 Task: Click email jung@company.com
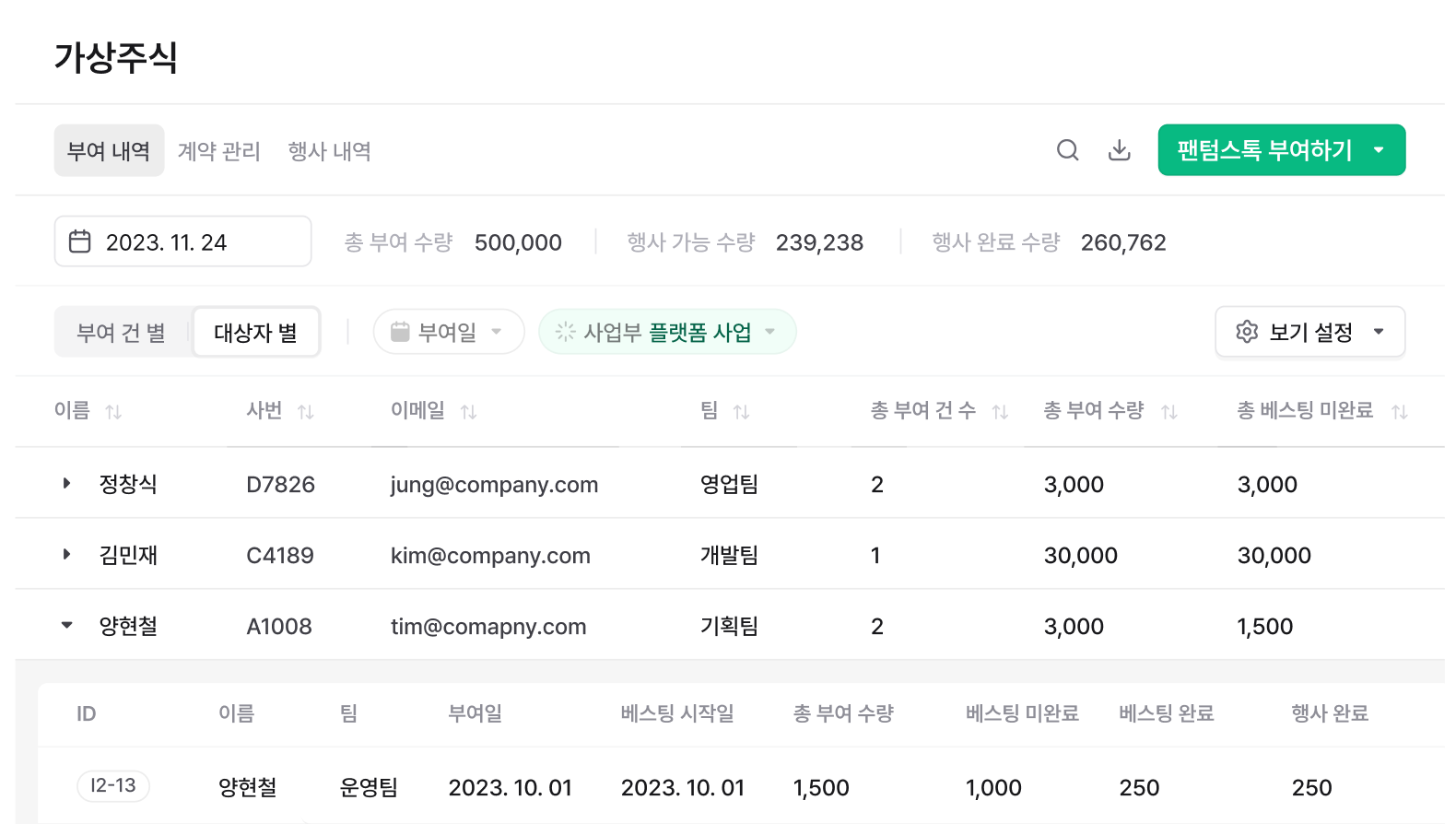pos(494,484)
